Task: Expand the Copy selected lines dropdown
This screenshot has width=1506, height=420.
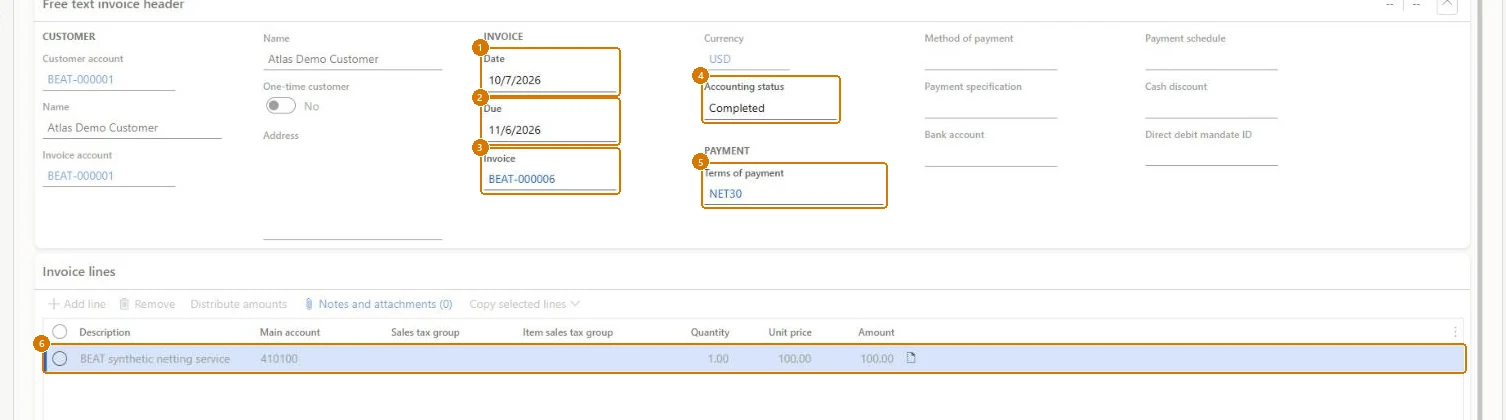Action: (x=525, y=304)
